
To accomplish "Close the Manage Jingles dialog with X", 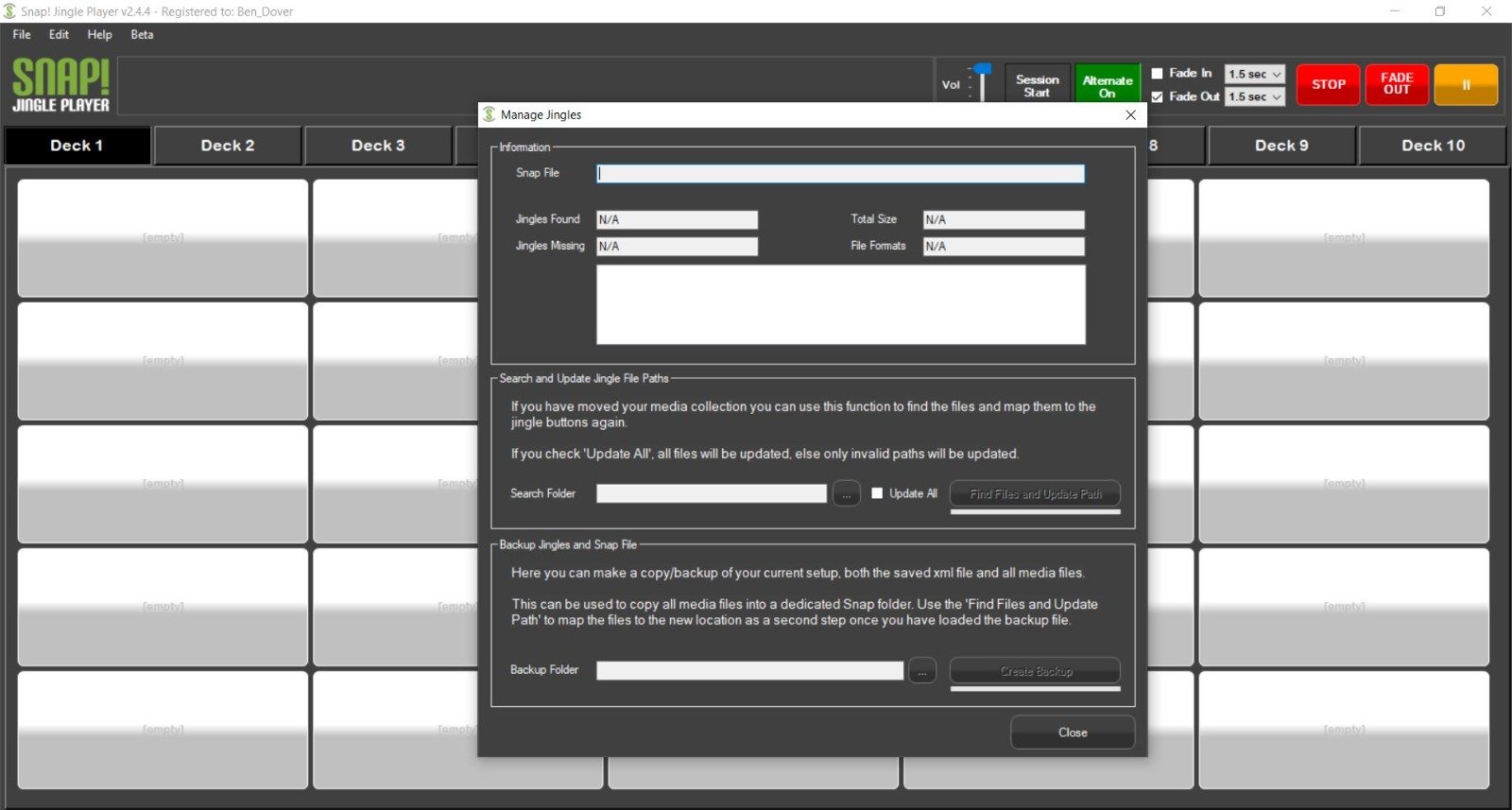I will pos(1131,114).
